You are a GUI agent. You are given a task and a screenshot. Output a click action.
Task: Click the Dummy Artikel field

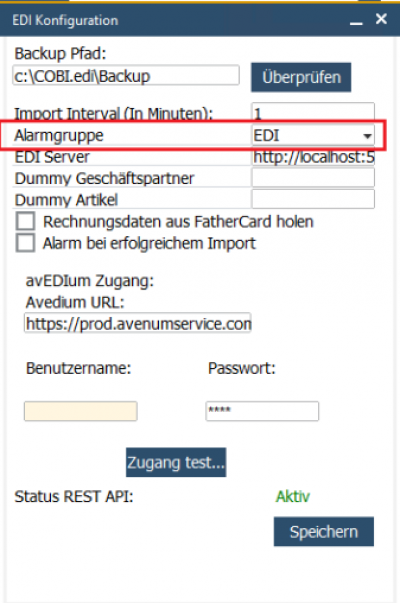313,199
